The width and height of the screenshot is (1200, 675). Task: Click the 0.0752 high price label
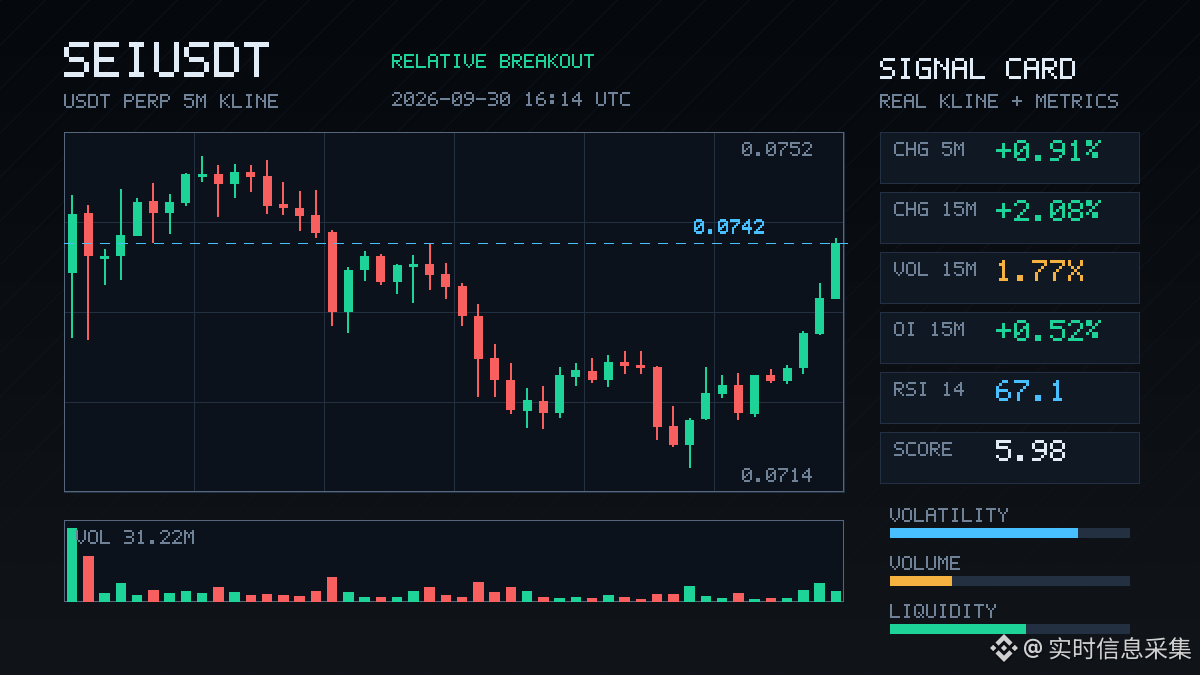coord(777,149)
